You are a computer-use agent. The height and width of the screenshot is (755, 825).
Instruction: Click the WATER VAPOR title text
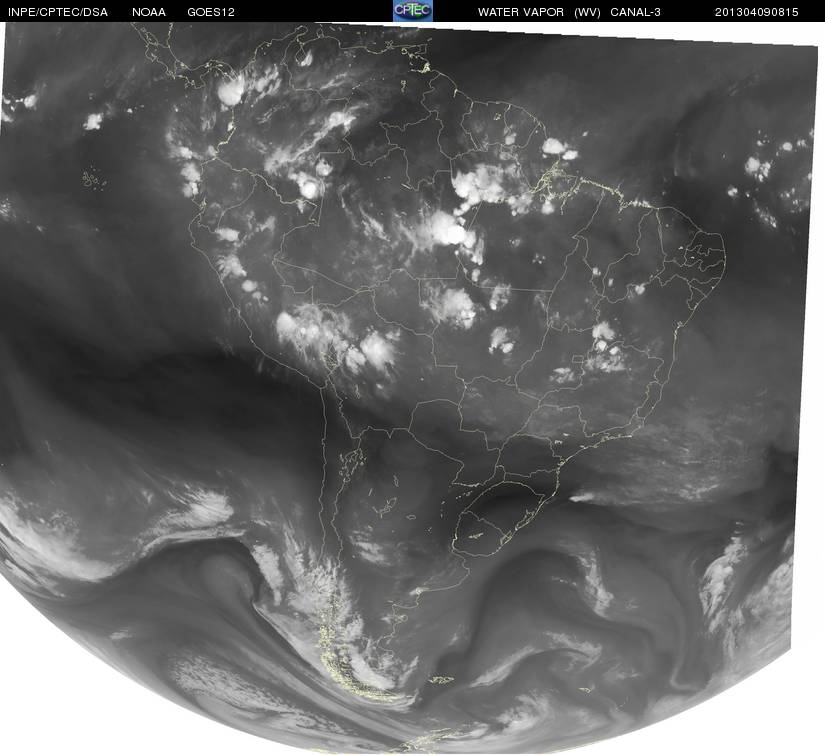(521, 12)
